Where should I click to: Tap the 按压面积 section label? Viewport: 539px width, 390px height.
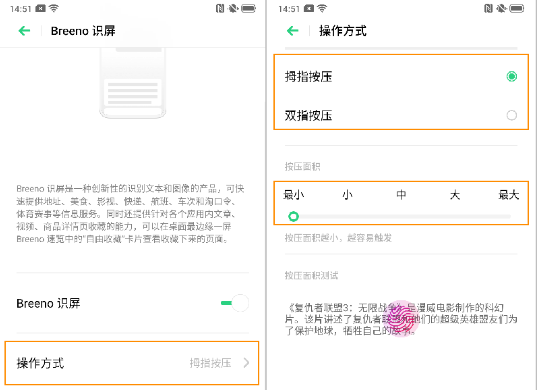pos(302,167)
